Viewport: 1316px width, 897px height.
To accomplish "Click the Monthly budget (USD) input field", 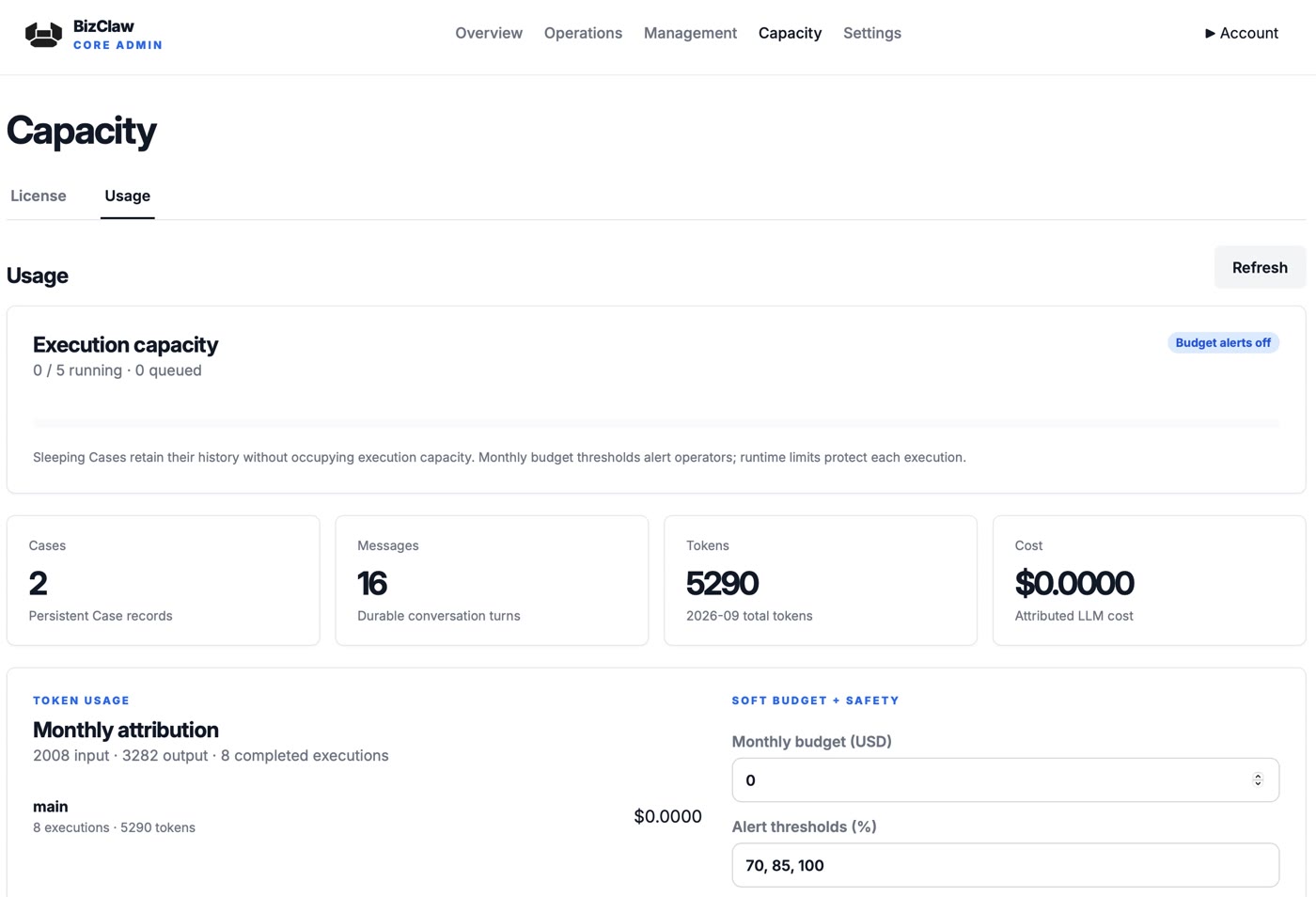I will 1005,780.
